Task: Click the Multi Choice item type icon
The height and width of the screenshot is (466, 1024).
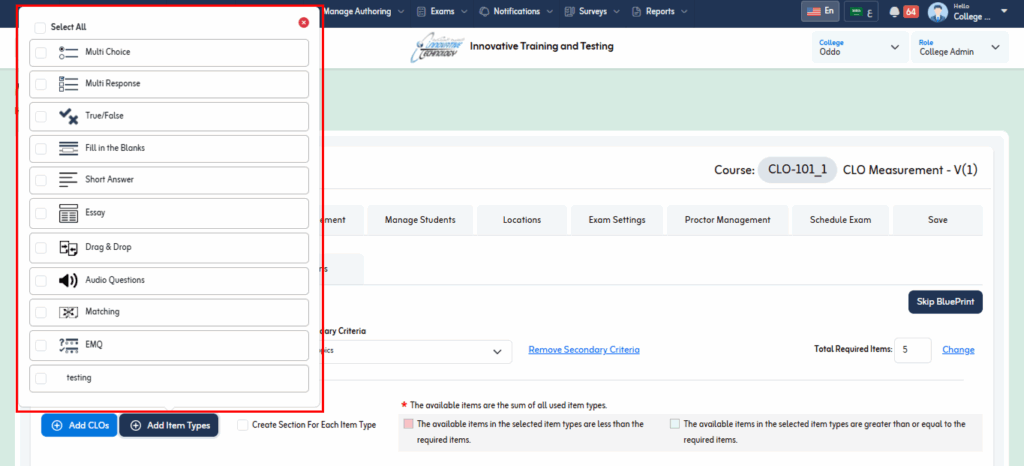Action: (68, 52)
